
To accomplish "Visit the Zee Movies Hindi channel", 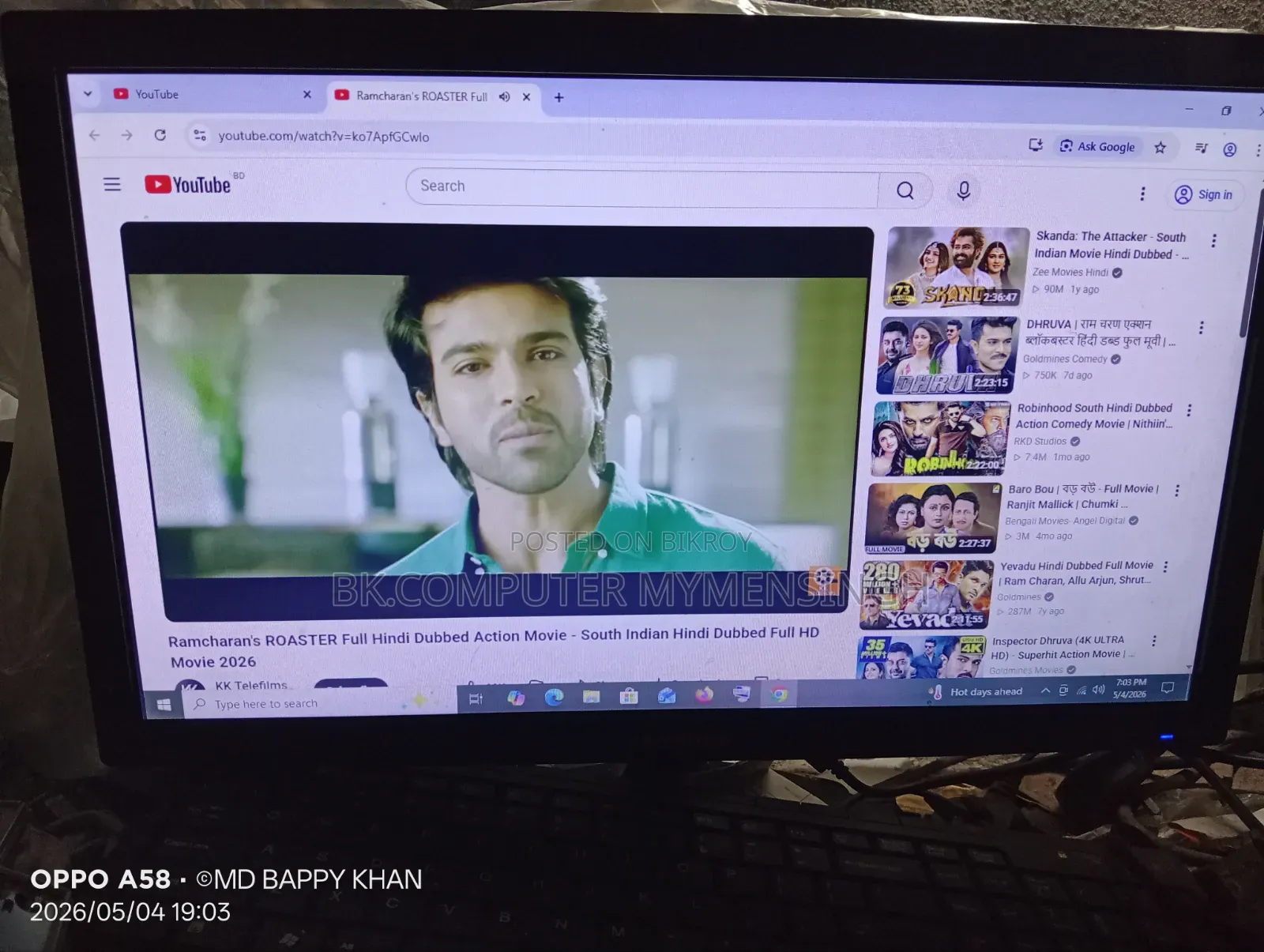I will tap(1070, 272).
